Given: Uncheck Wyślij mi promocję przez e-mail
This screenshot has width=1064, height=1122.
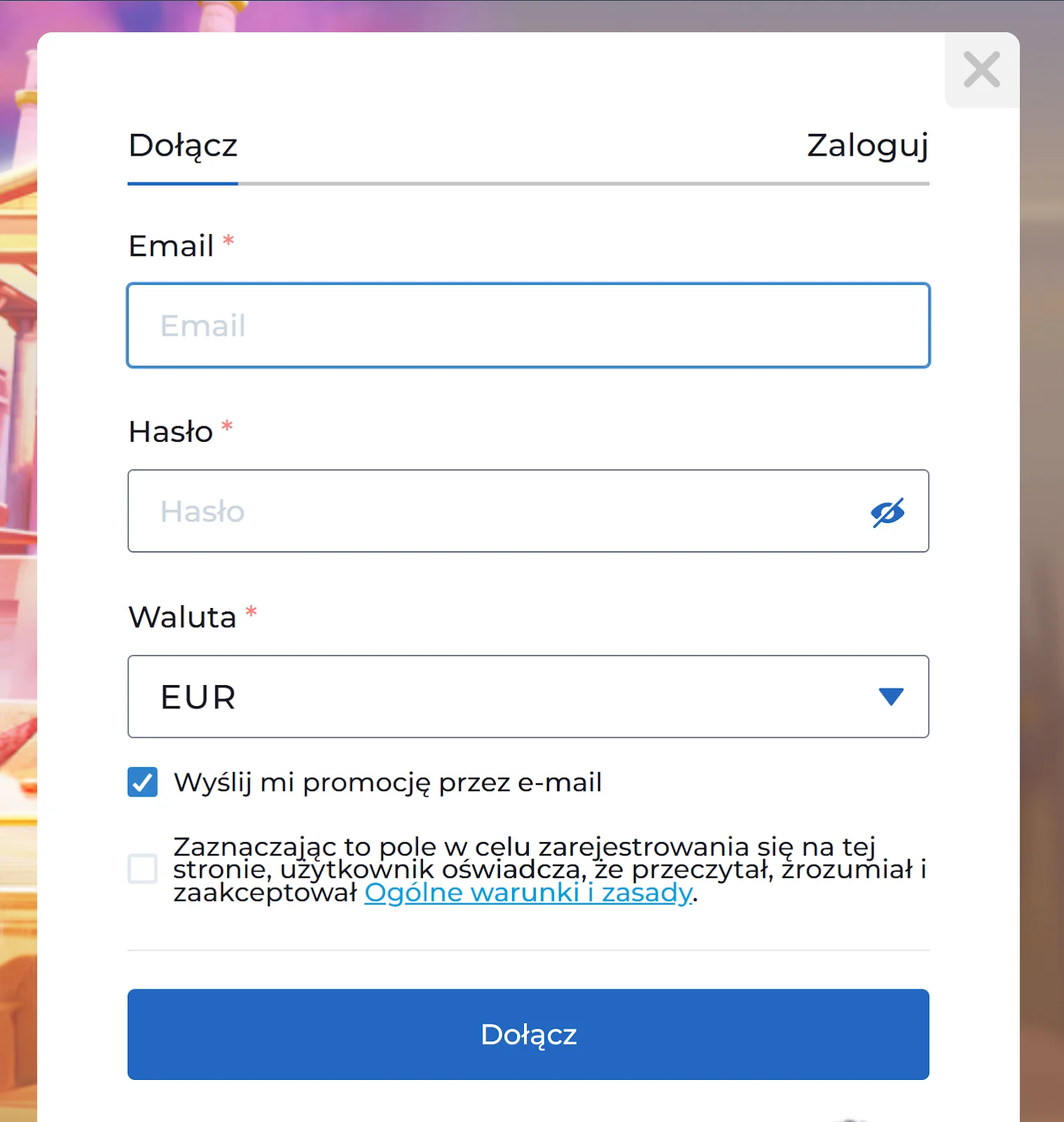Looking at the screenshot, I should tap(142, 782).
